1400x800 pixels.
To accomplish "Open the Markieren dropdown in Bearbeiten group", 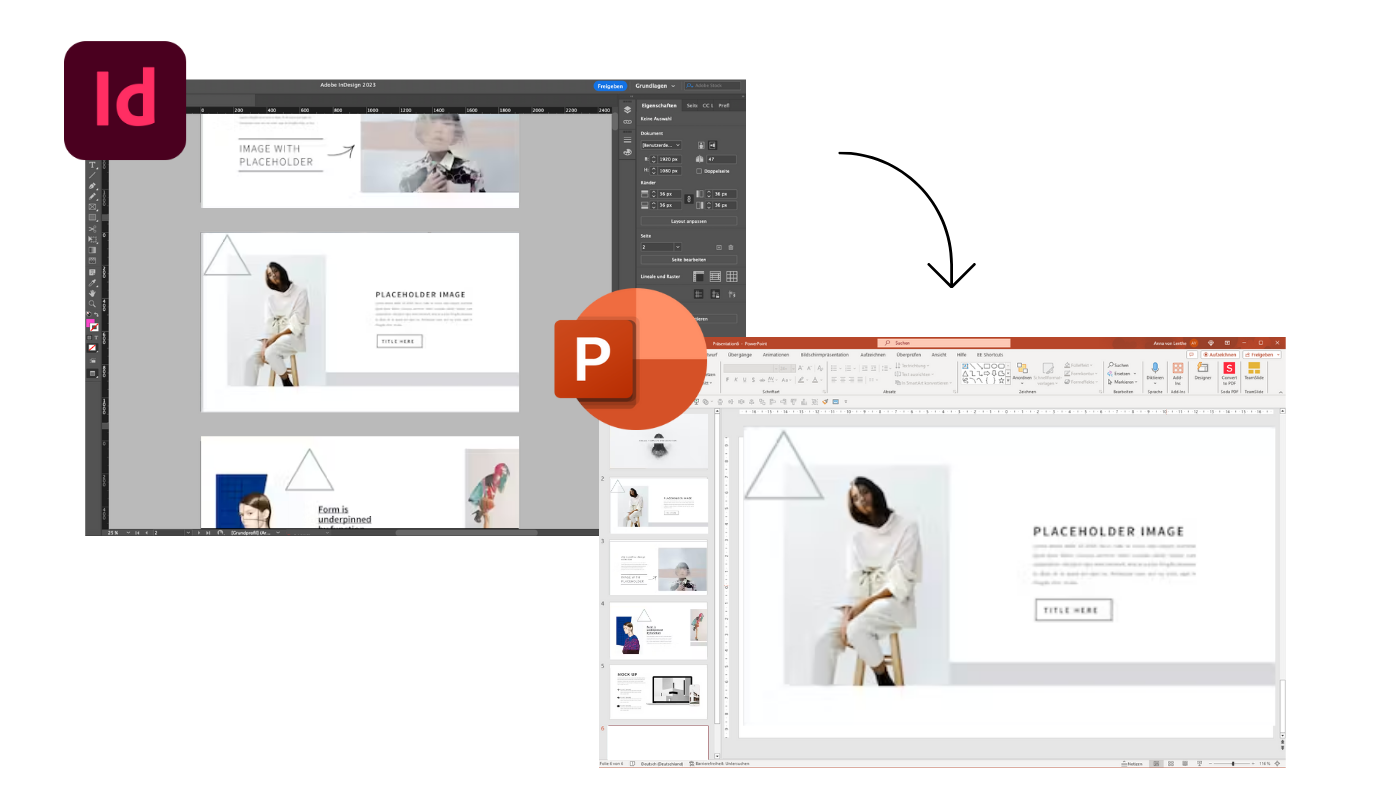I will [x=1123, y=382].
